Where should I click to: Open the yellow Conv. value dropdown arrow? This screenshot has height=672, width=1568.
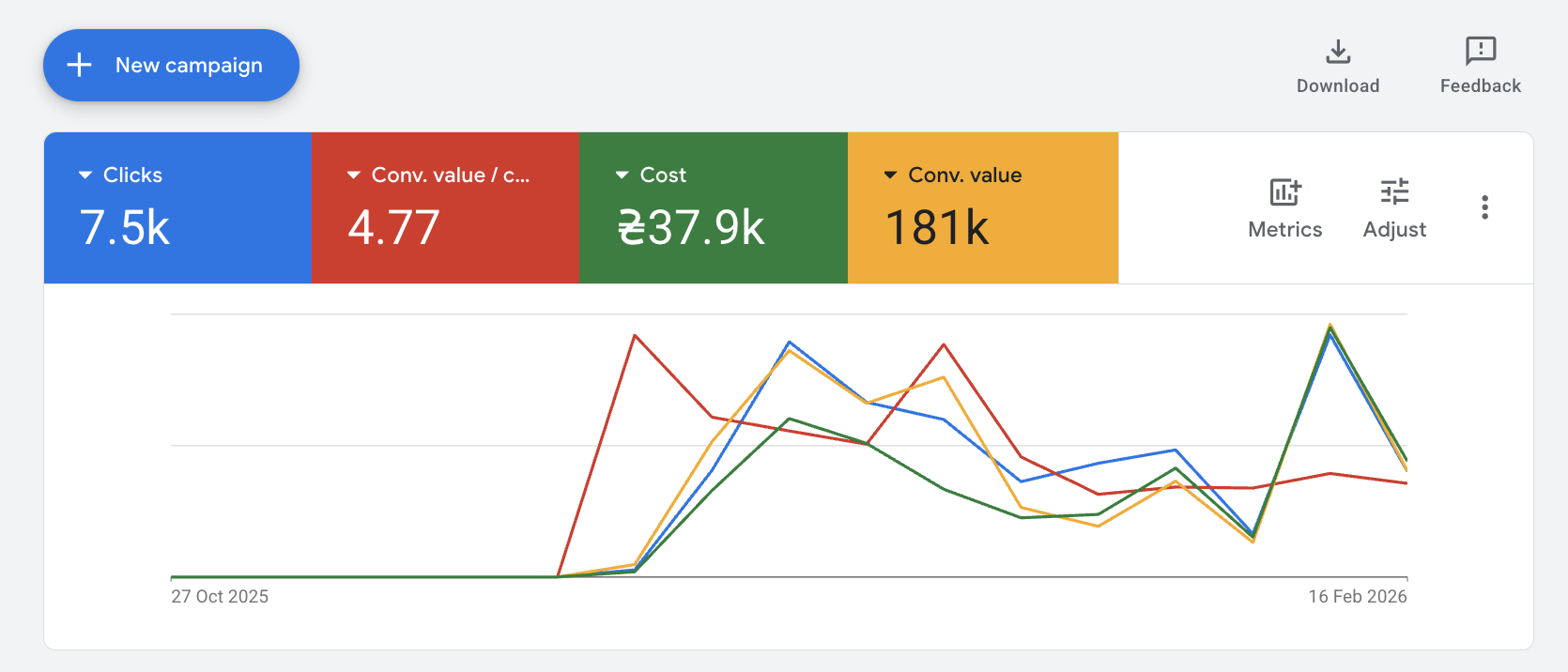coord(890,176)
